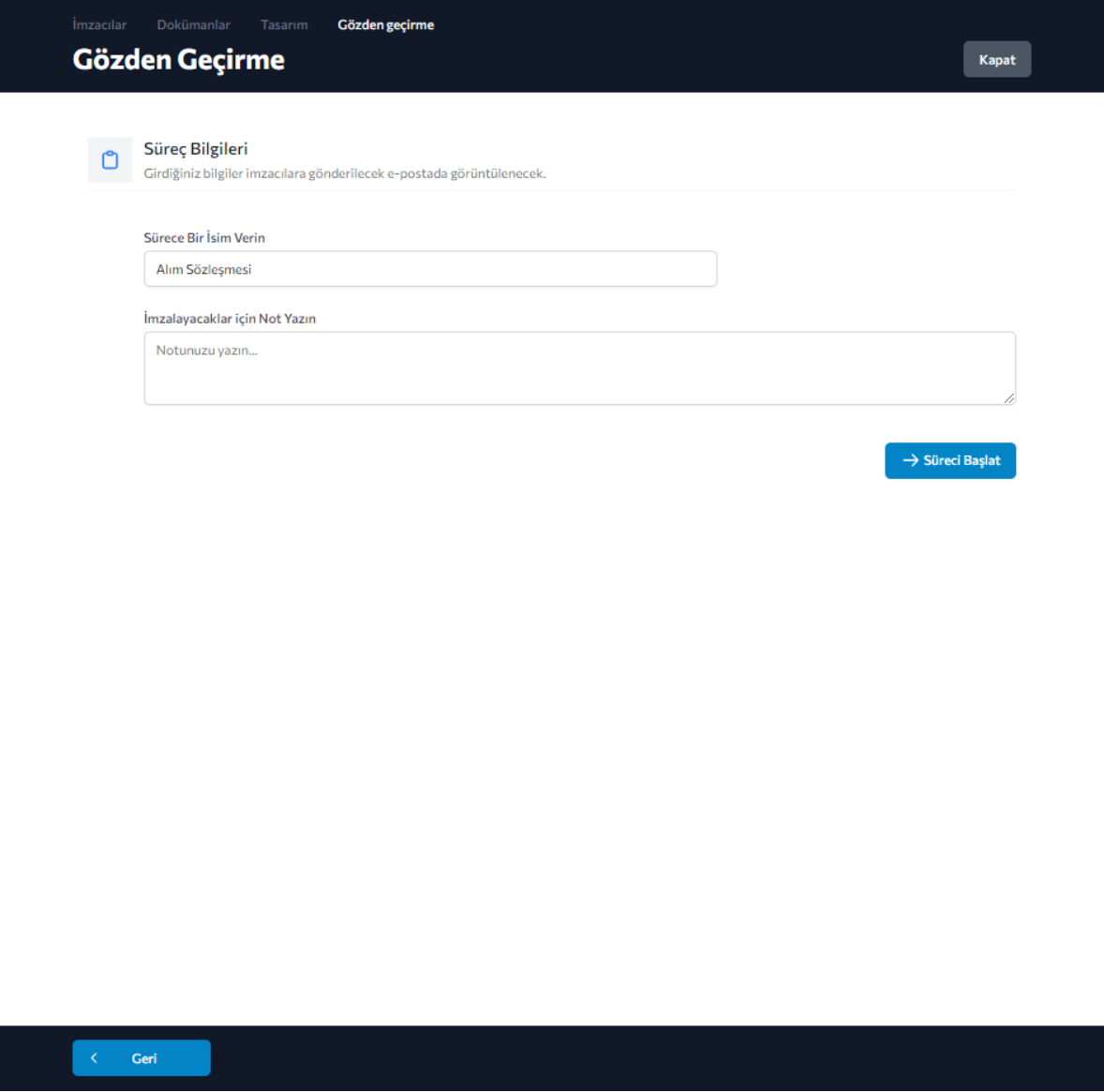Start the process with Süreci Başlat
Viewport: 1104px width, 1092px height.
pos(950,460)
